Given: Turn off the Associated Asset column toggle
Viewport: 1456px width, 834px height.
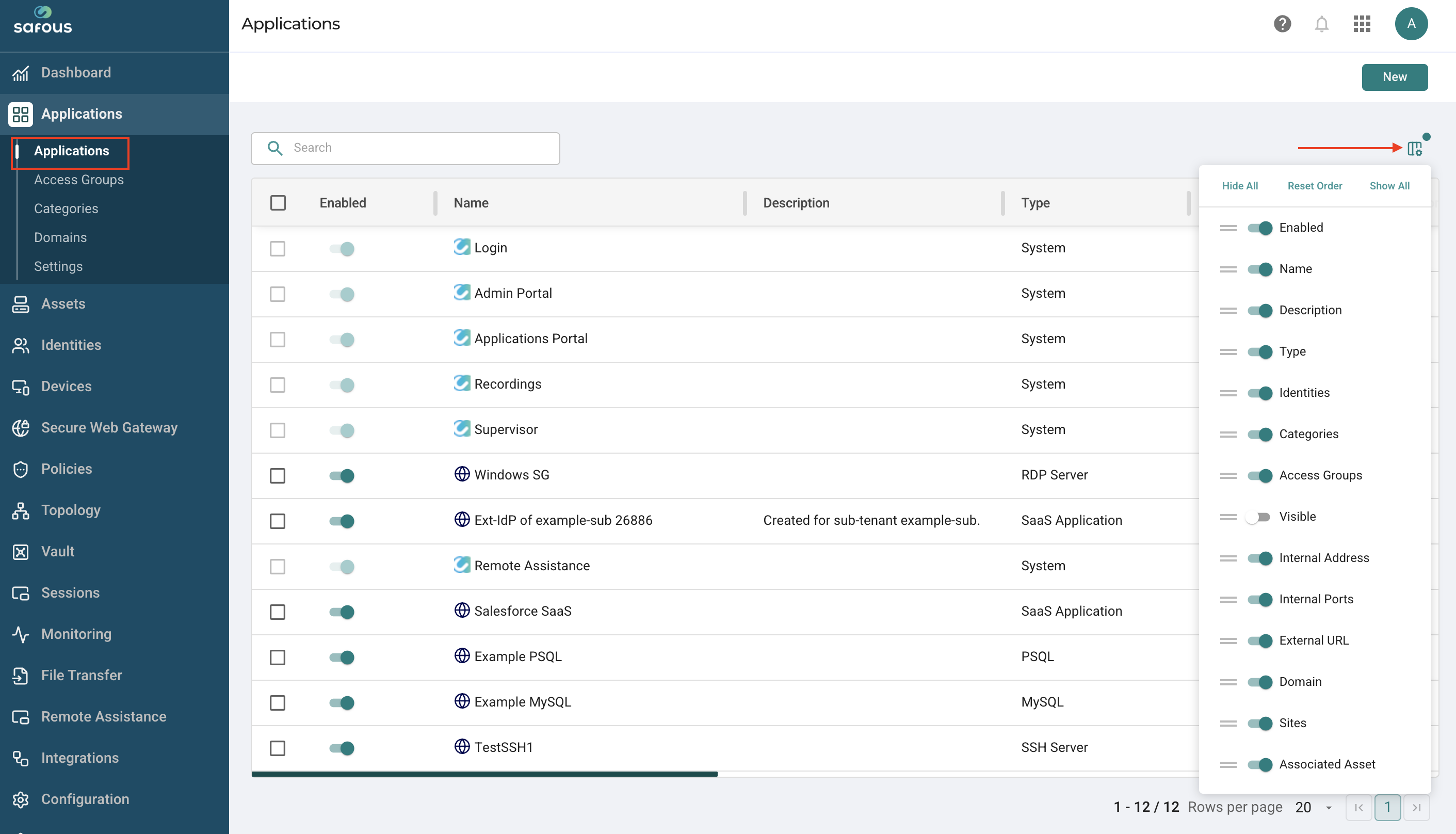Looking at the screenshot, I should [1259, 764].
